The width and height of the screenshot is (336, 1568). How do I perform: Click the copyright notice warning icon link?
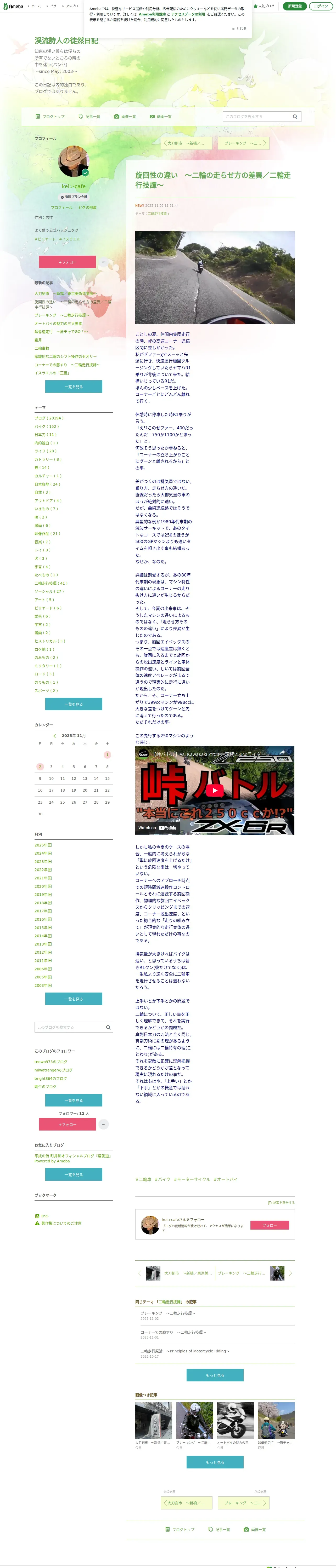[37, 1223]
